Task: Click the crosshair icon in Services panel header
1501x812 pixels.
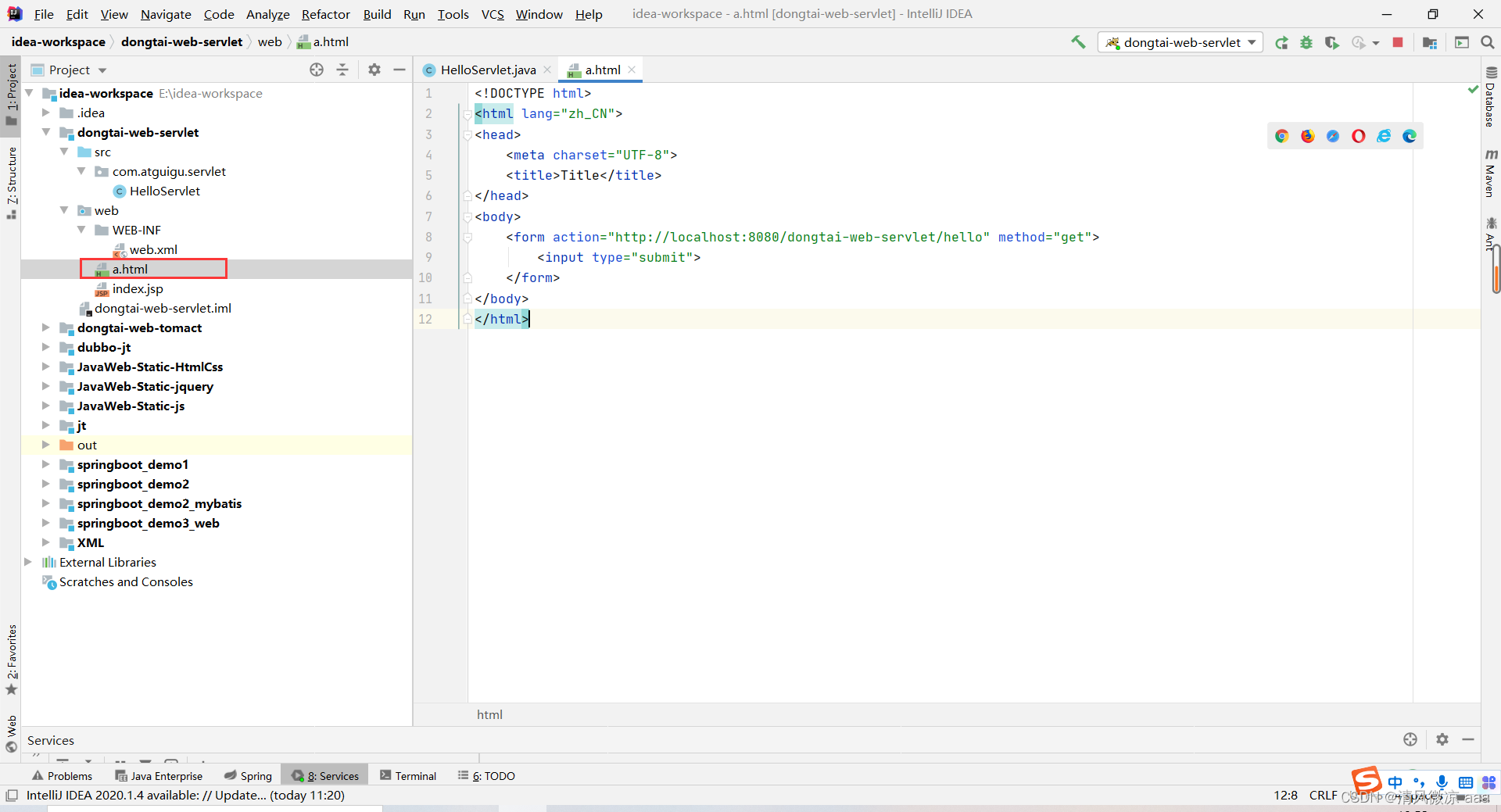Action: 1410,739
